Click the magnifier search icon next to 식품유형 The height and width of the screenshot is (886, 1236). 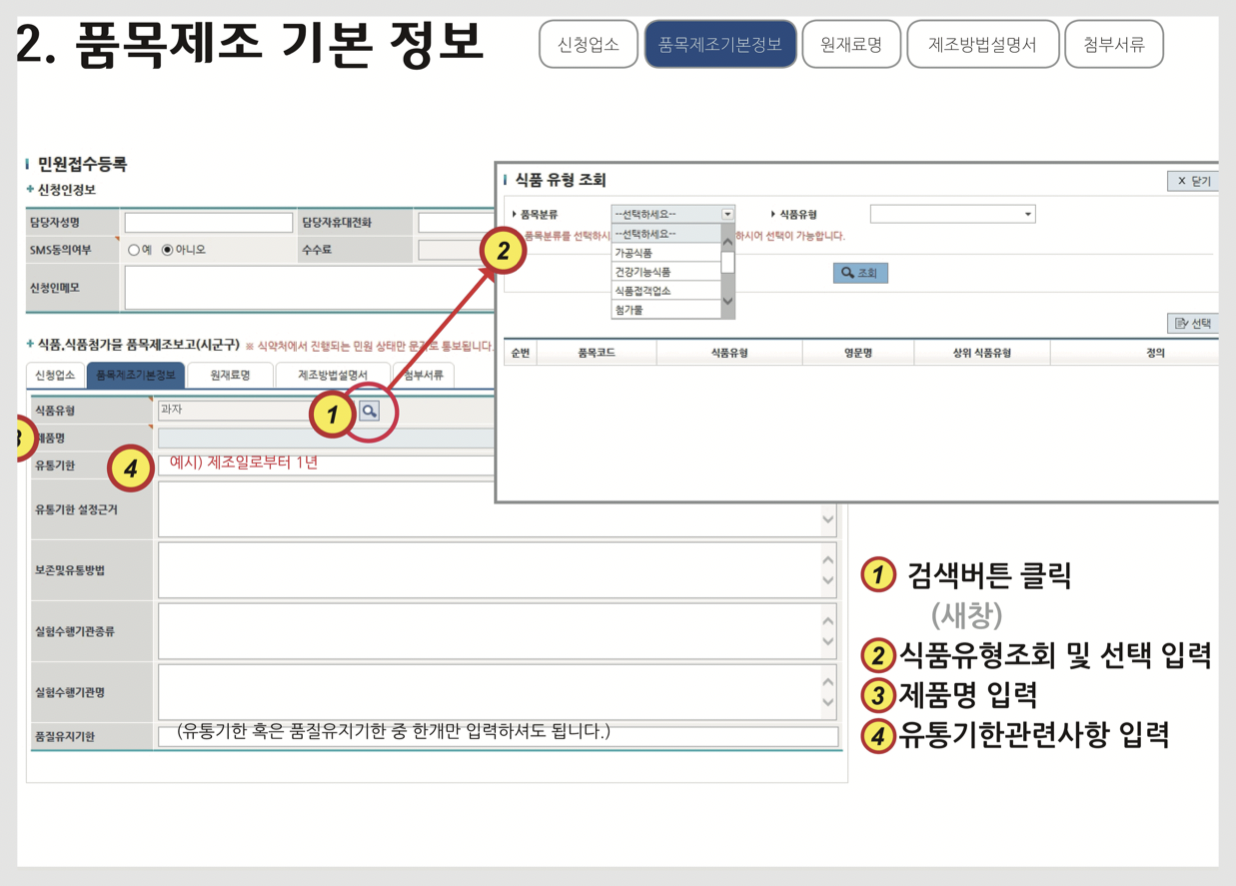click(x=370, y=410)
